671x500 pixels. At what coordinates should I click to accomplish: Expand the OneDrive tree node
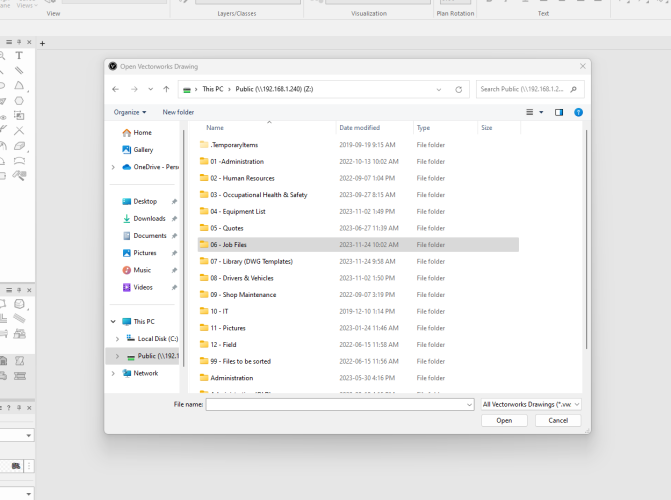coord(114,167)
